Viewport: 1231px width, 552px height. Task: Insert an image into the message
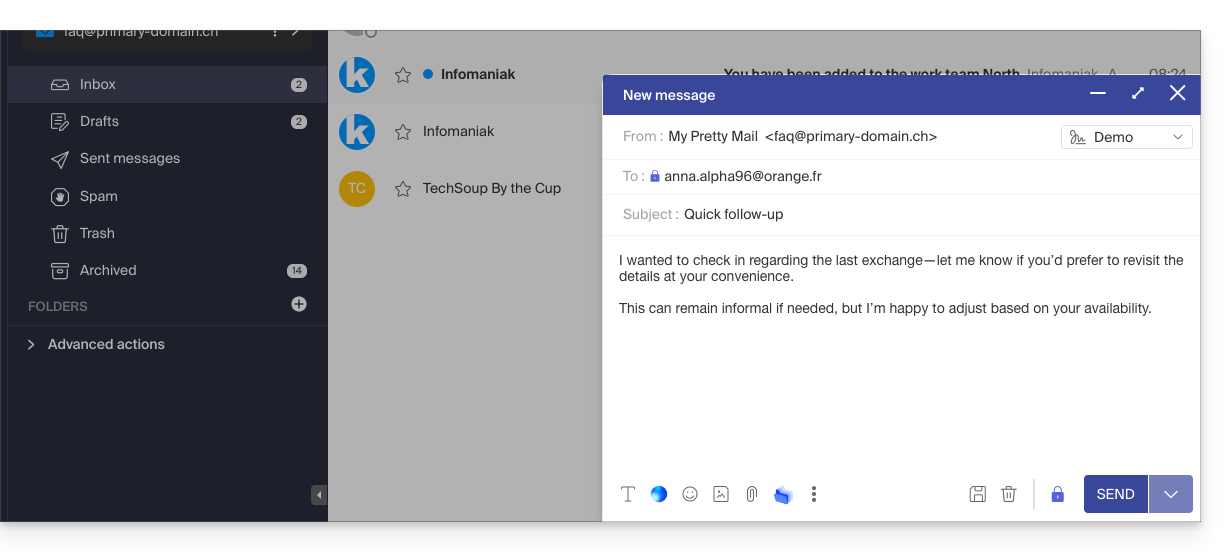pos(721,494)
